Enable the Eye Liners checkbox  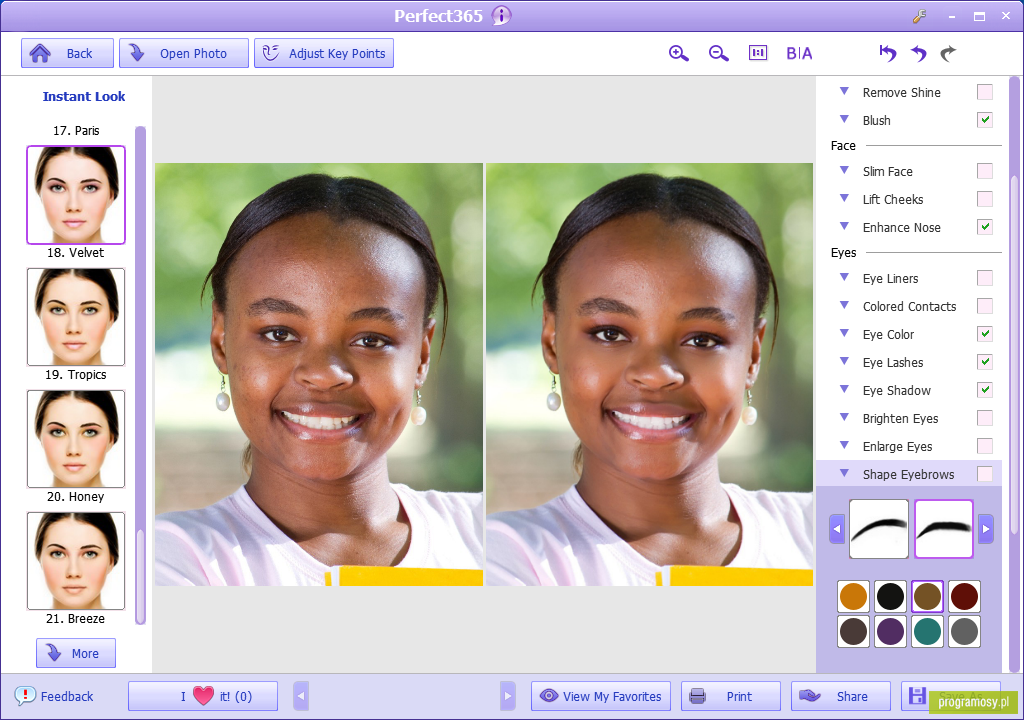(x=985, y=278)
